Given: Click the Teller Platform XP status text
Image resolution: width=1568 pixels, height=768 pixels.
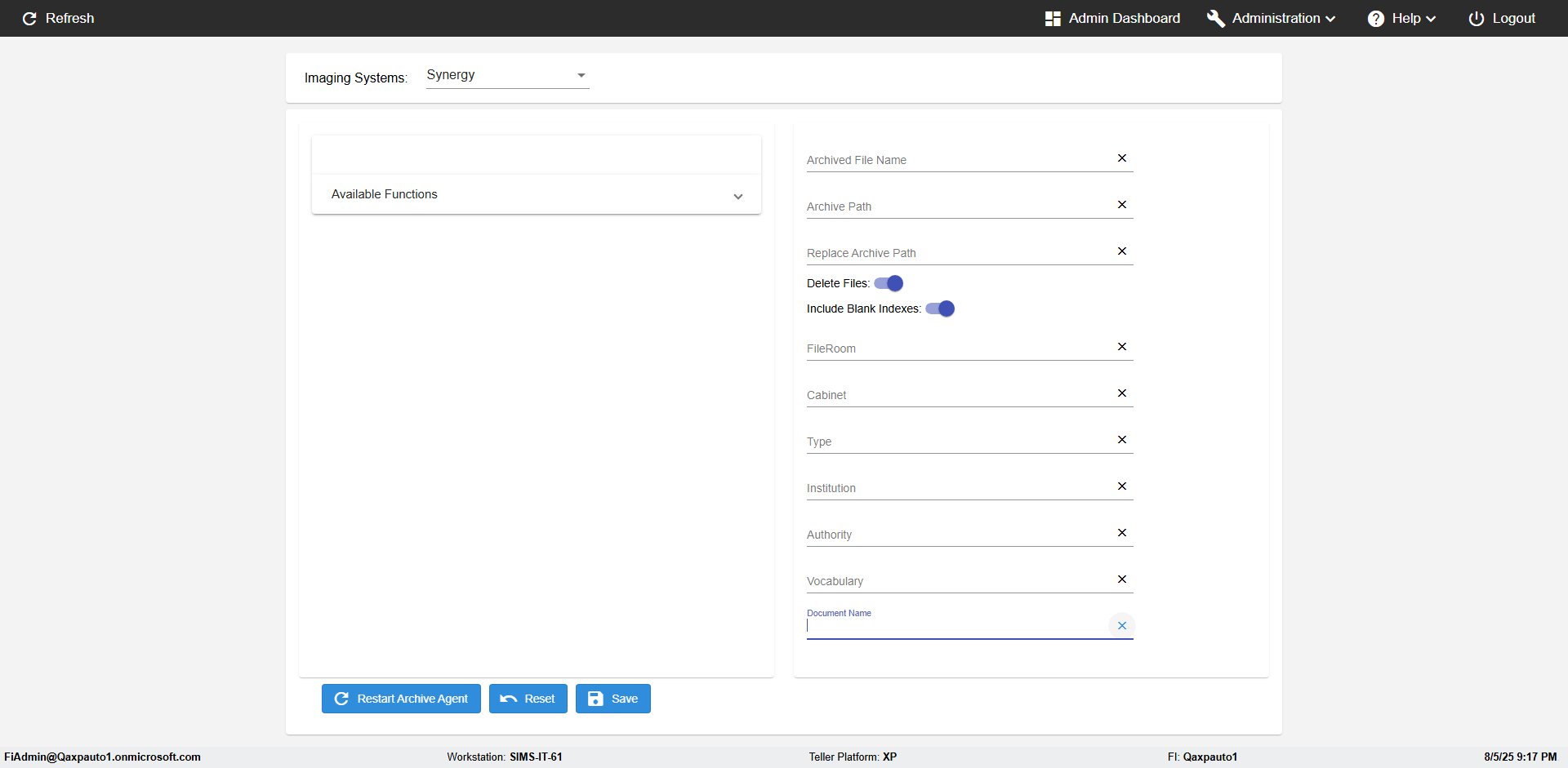Looking at the screenshot, I should (853, 757).
